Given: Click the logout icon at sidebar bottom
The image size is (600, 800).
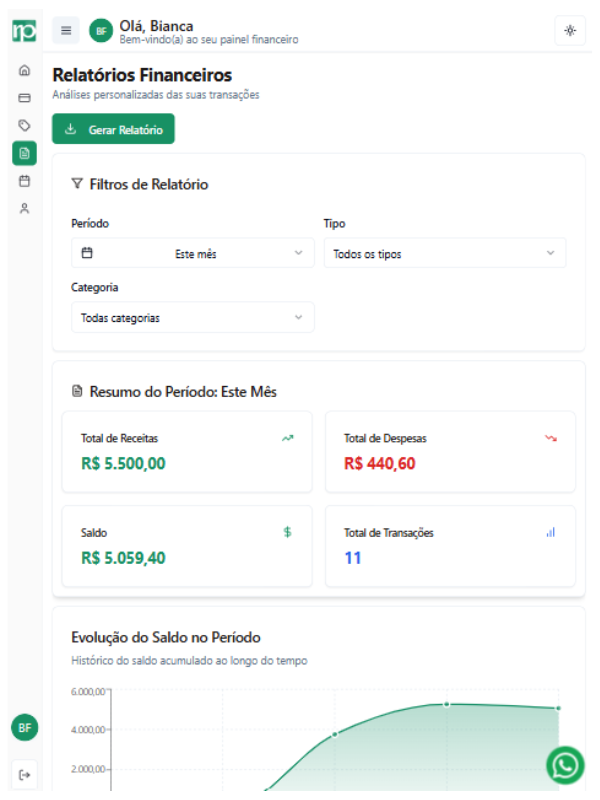Looking at the screenshot, I should coord(25,774).
